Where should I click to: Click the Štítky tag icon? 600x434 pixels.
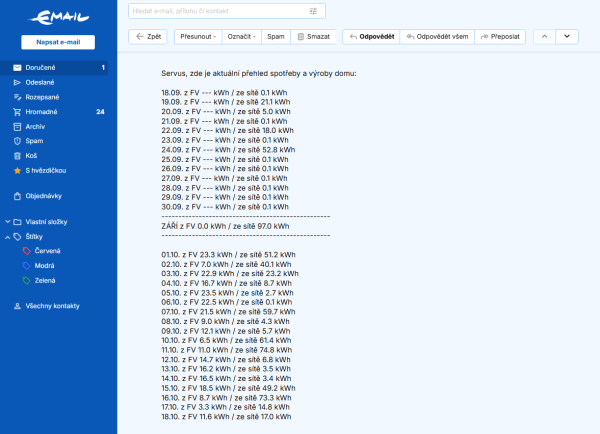click(17, 237)
